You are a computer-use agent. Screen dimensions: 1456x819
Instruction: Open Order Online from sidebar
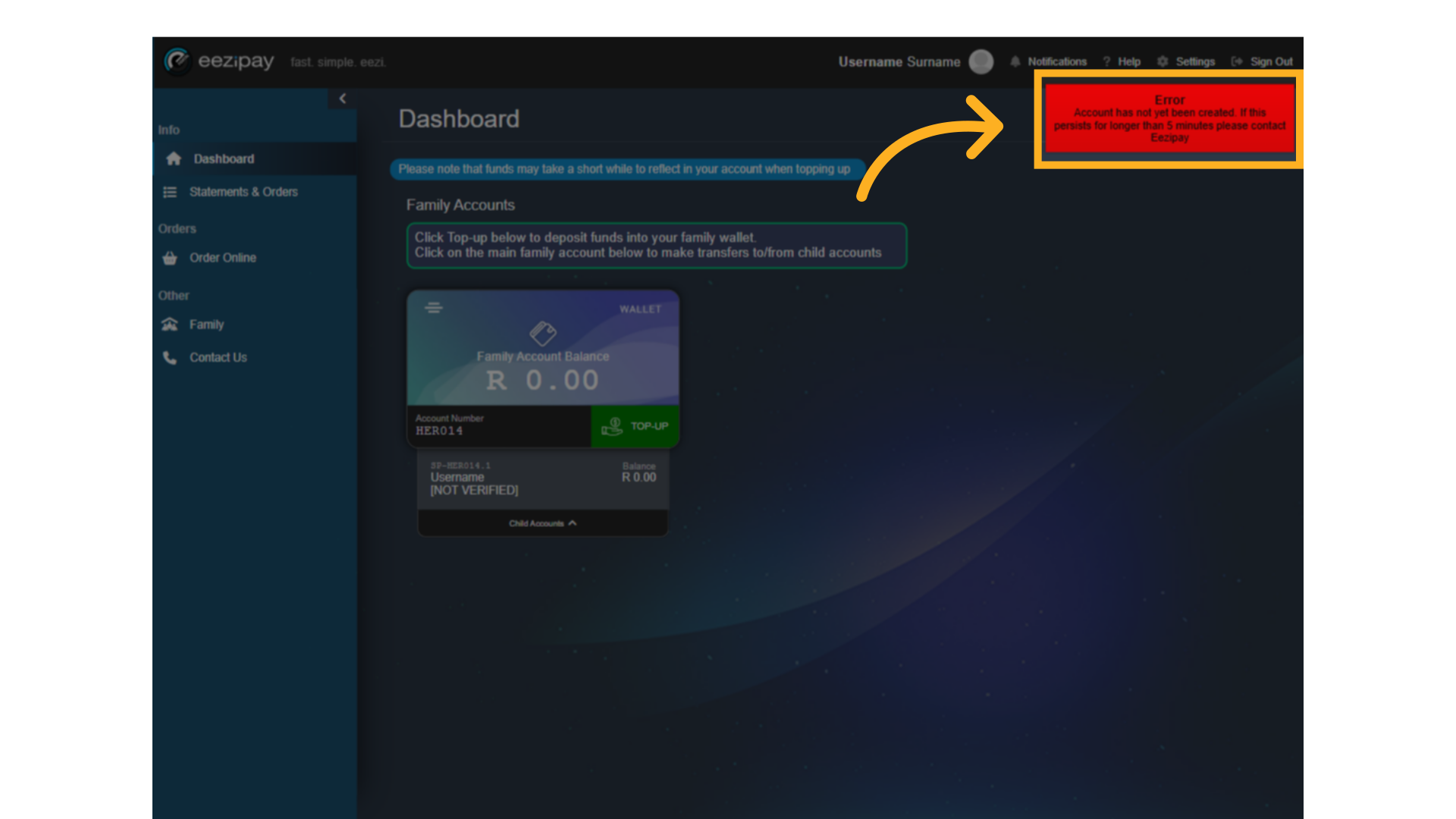222,258
